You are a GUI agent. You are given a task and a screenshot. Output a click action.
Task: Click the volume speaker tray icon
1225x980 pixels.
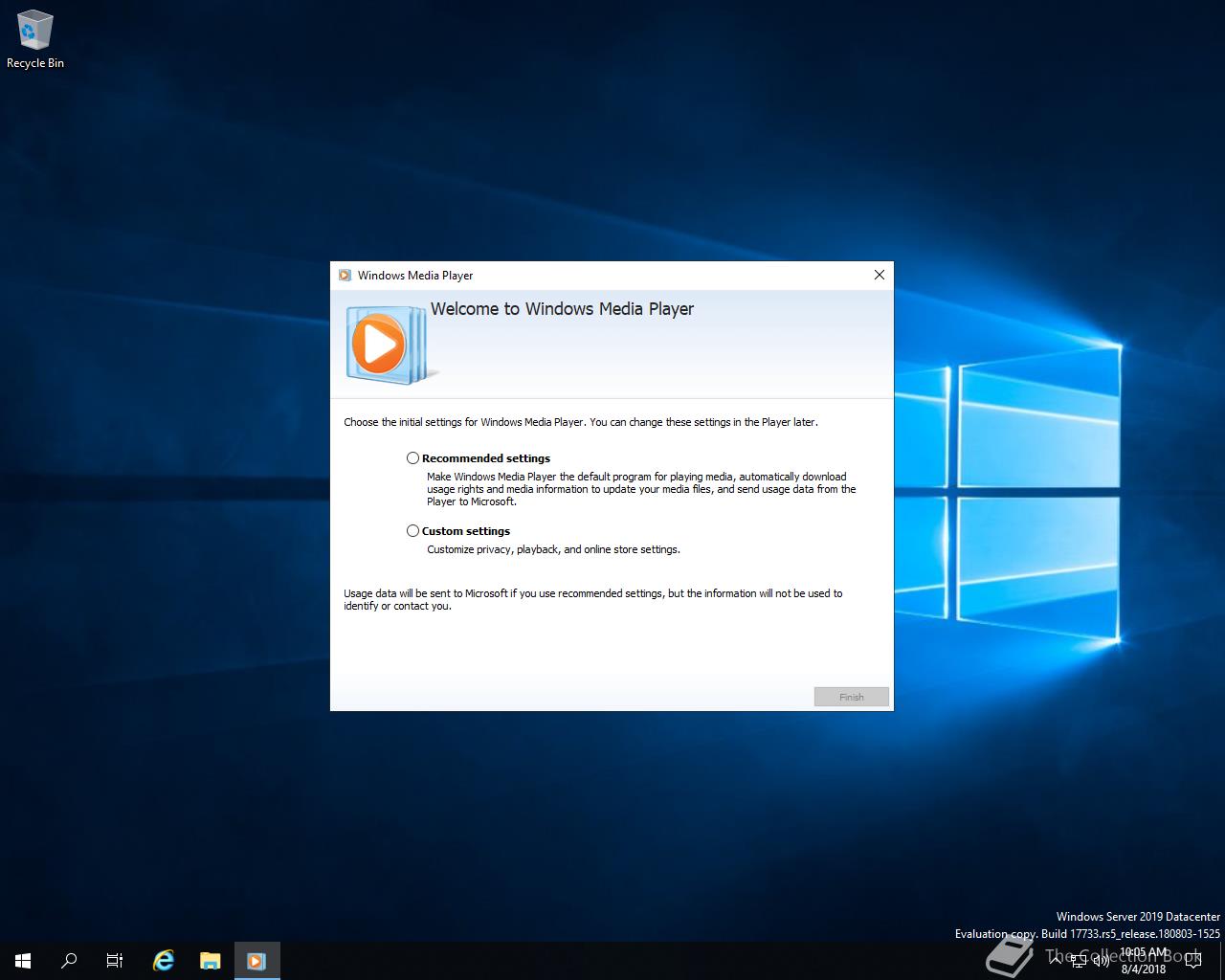pos(1101,961)
